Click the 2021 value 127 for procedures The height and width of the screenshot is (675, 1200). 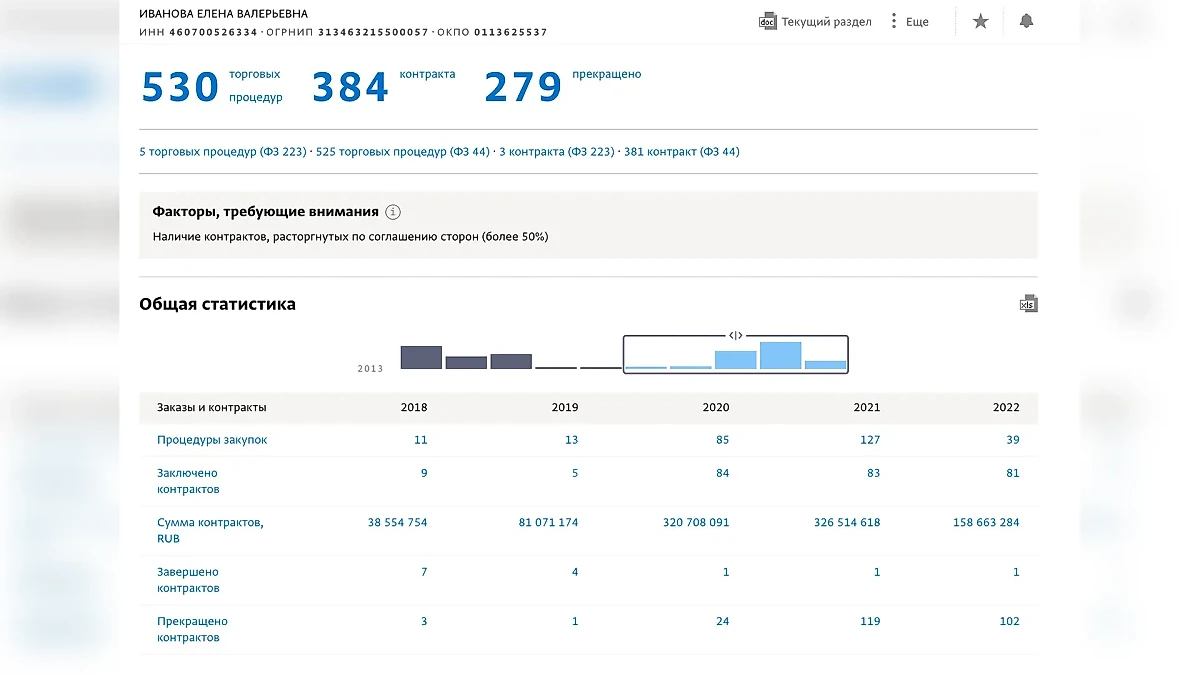click(x=869, y=440)
